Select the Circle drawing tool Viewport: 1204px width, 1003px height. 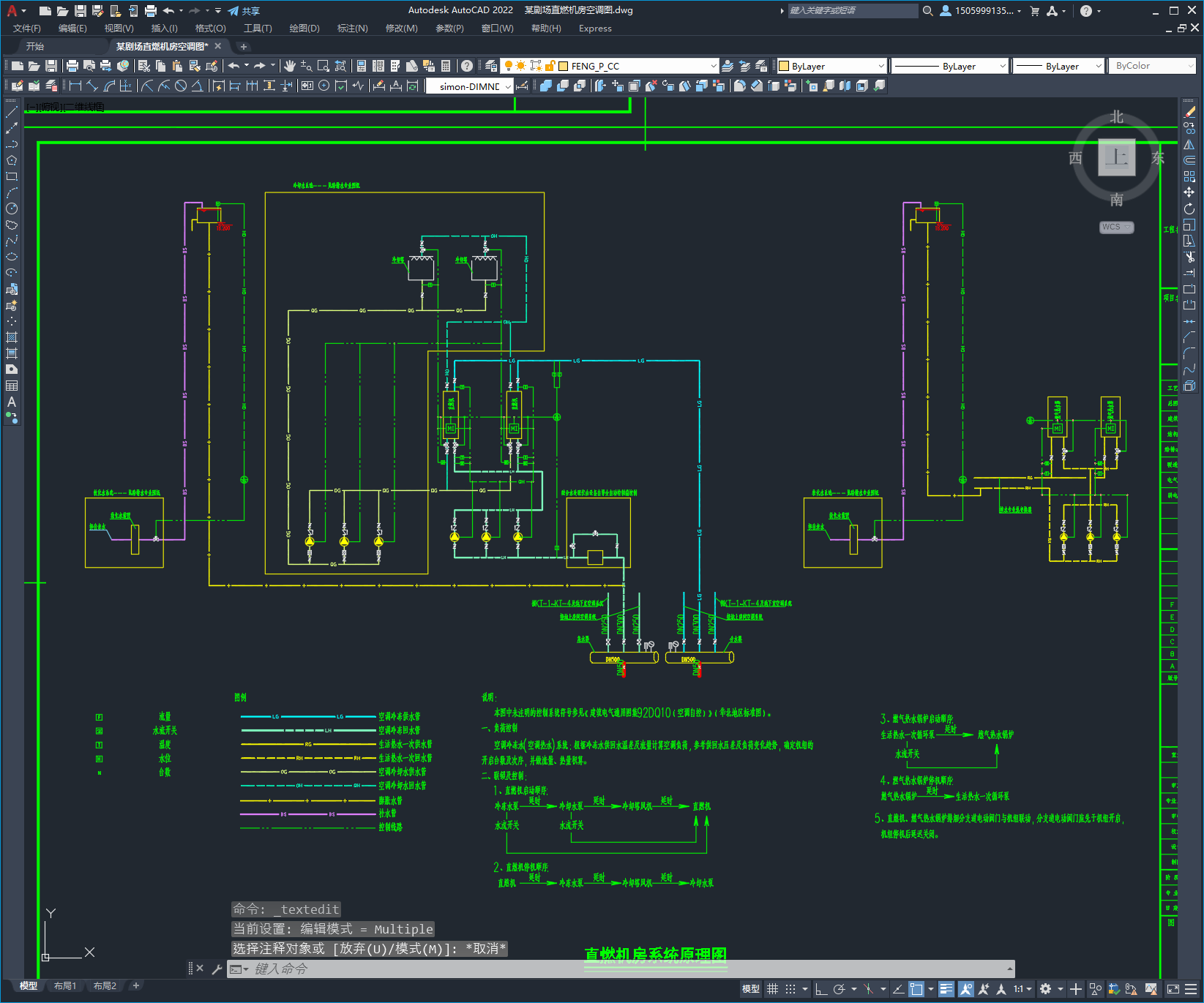point(12,209)
